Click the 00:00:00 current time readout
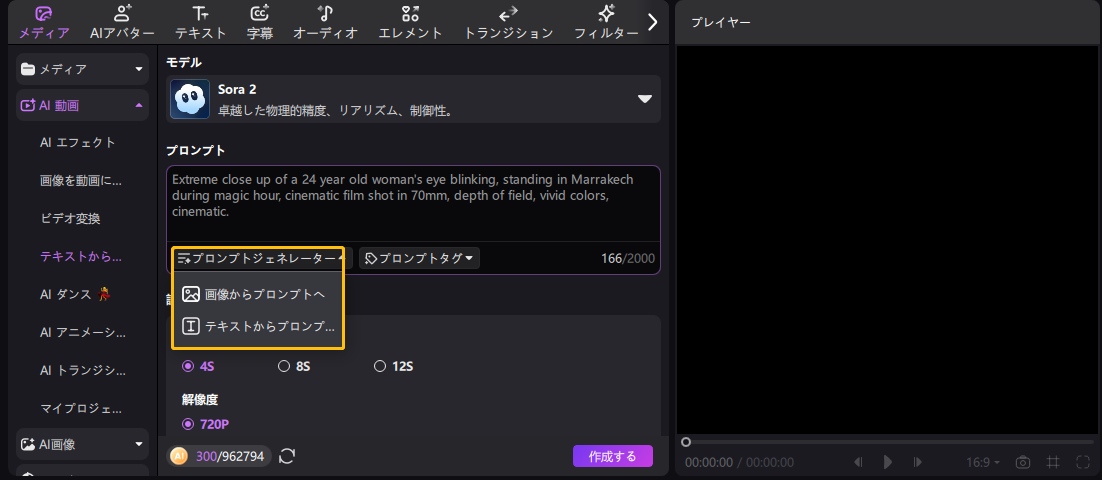The height and width of the screenshot is (480, 1102). tap(709, 462)
